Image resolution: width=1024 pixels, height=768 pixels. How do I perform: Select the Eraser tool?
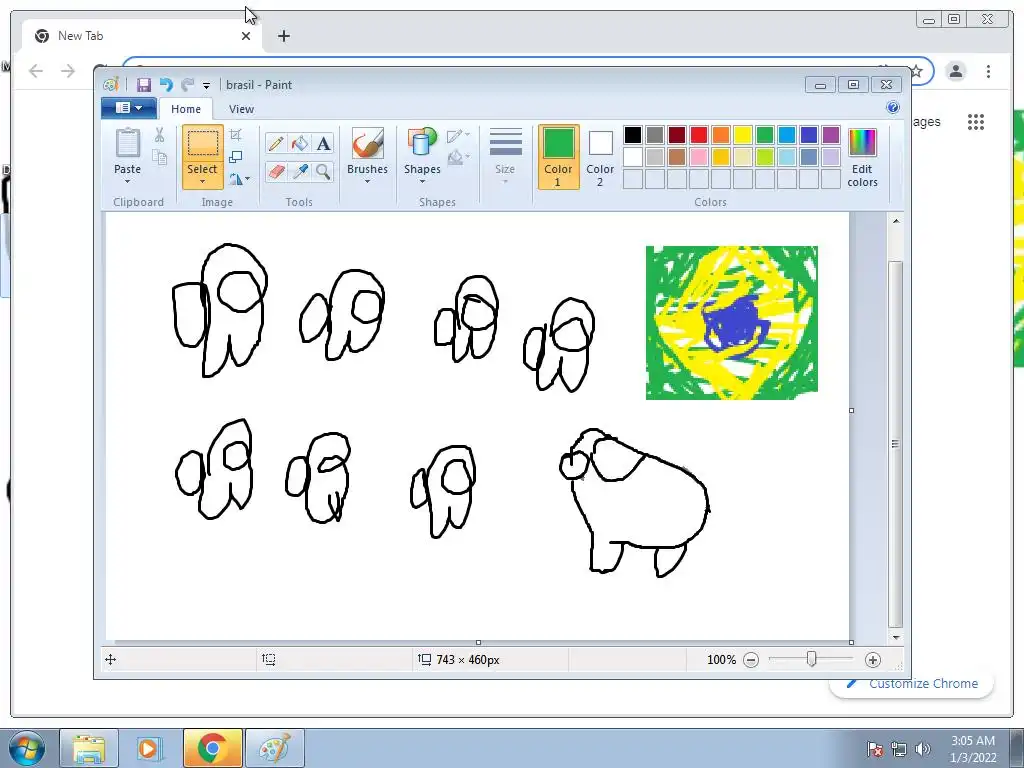[276, 171]
